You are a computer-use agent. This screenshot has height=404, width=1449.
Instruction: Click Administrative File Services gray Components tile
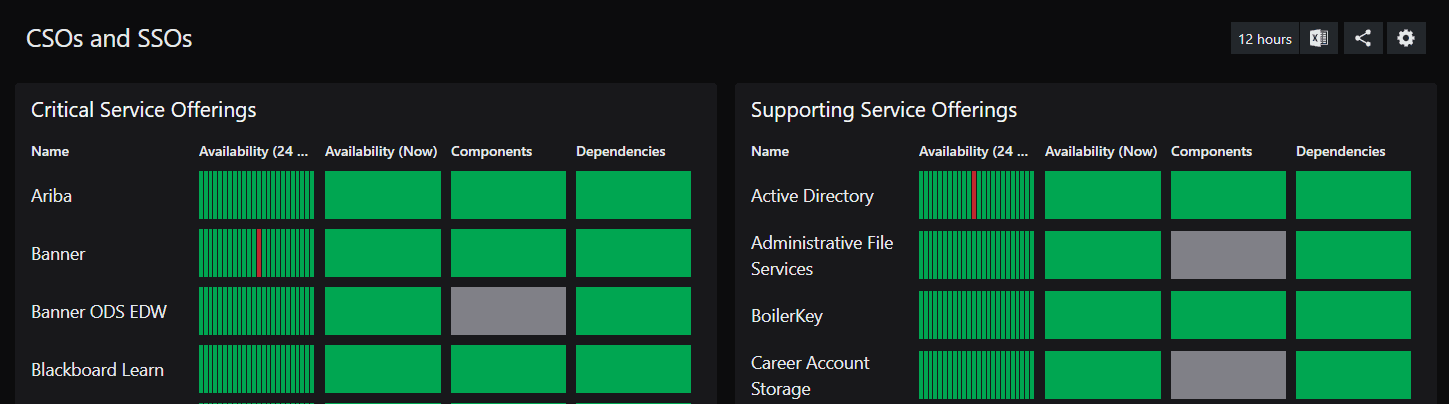click(x=1228, y=255)
